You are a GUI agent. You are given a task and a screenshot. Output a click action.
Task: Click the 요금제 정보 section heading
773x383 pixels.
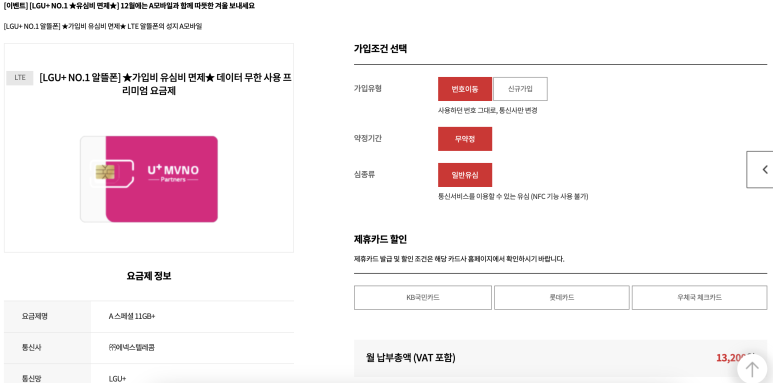click(x=149, y=276)
